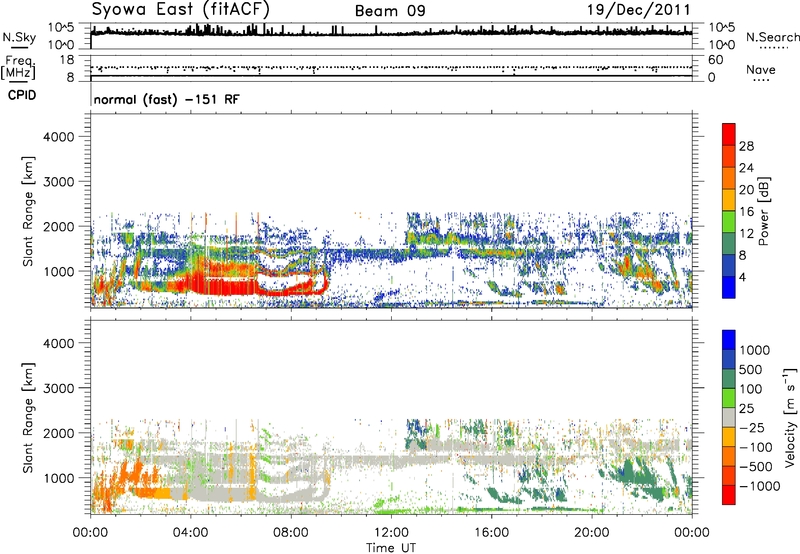Click the "Syowa East (fitACF)" plot title

(181, 9)
